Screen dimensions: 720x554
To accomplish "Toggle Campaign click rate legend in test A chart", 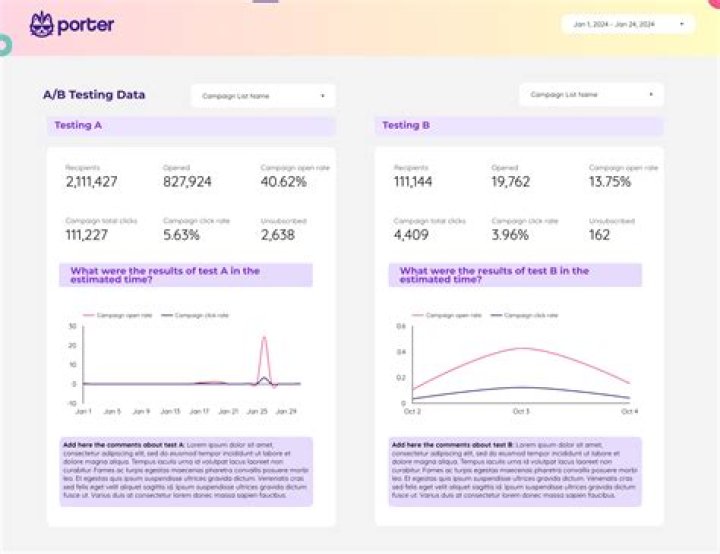I will pyautogui.click(x=195, y=315).
